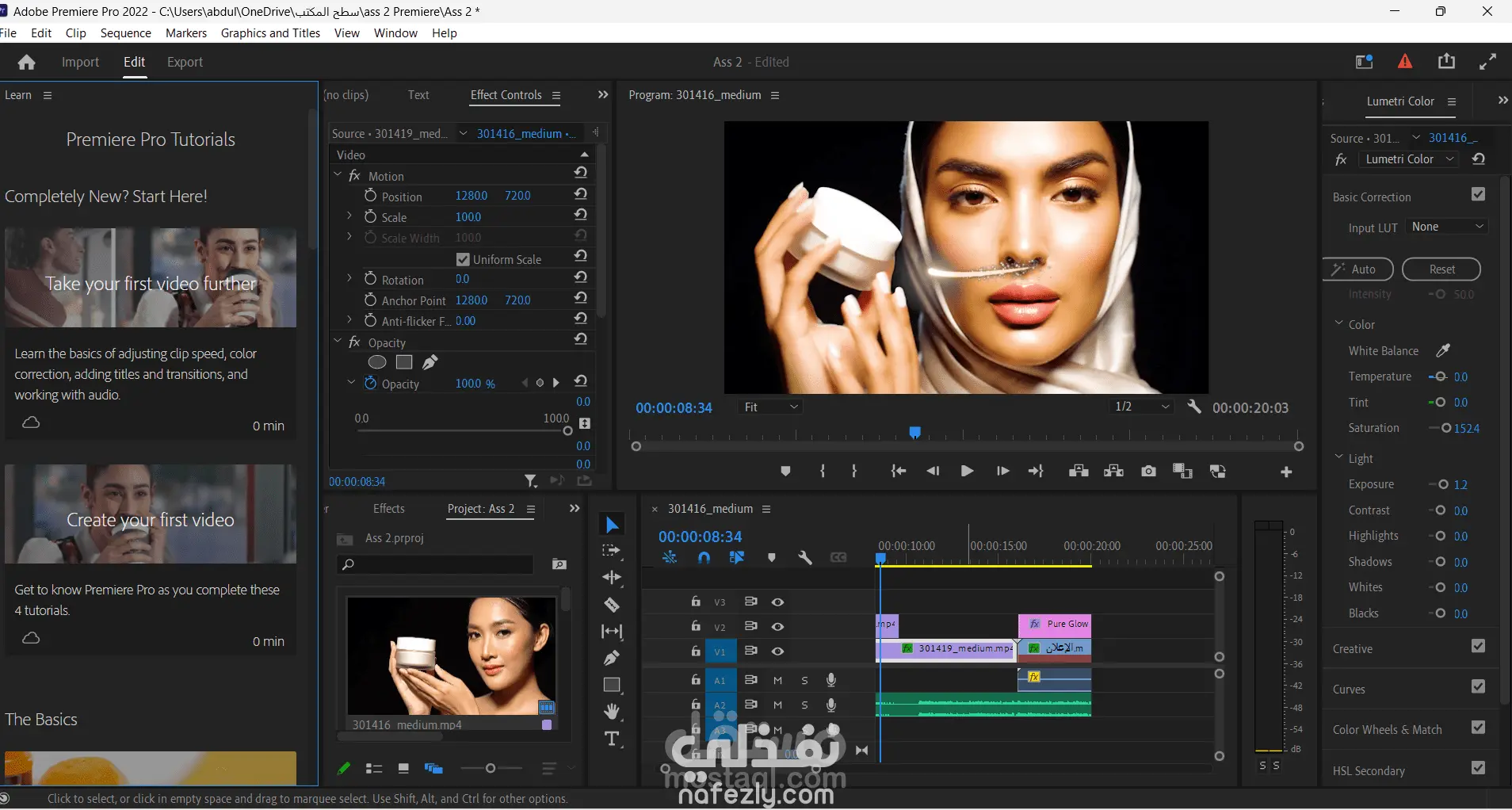Image resolution: width=1512 pixels, height=810 pixels.
Task: Open the Program monitor wrench settings
Action: click(x=1193, y=407)
